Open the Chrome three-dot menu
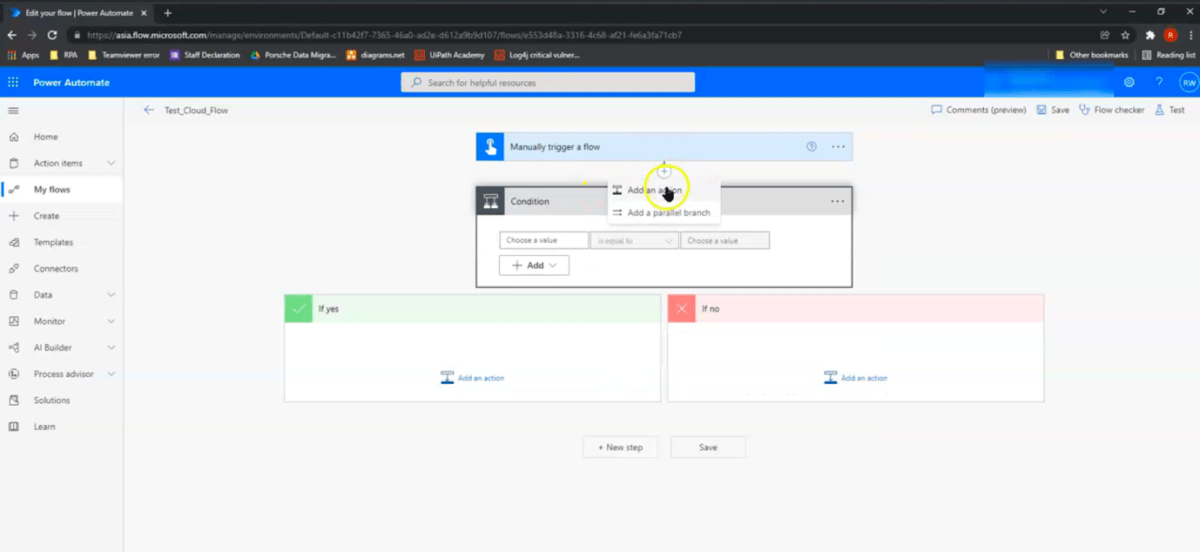This screenshot has width=1200, height=552. (1191, 34)
